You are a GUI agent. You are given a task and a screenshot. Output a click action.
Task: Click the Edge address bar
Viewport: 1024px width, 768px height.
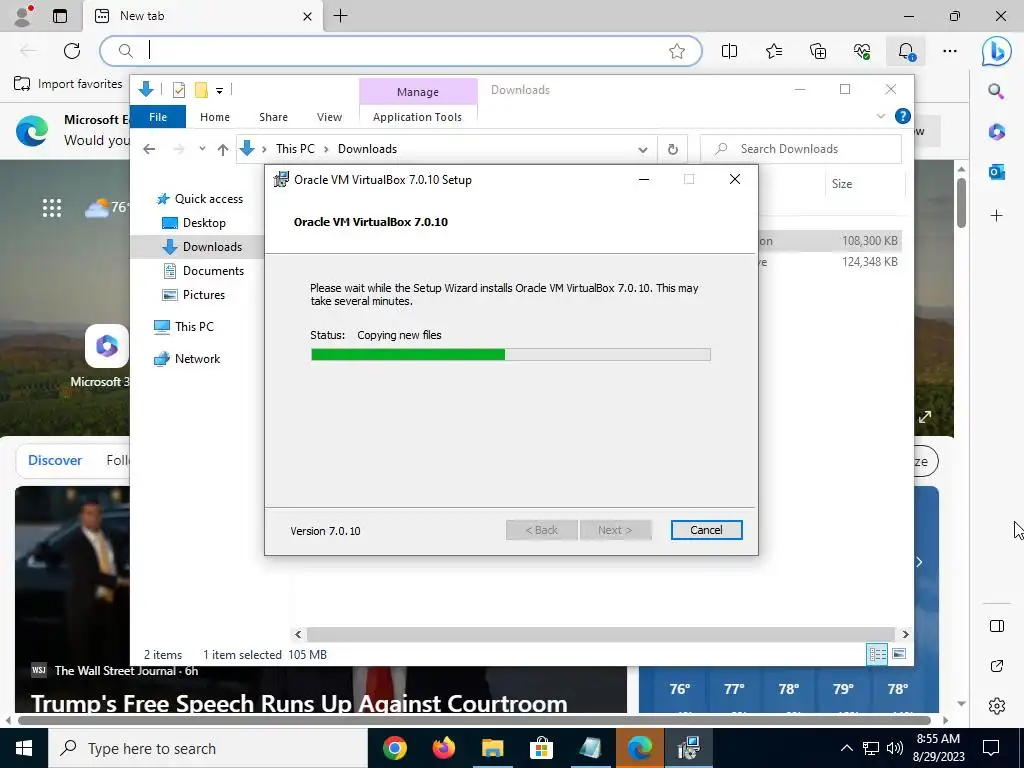pos(400,50)
